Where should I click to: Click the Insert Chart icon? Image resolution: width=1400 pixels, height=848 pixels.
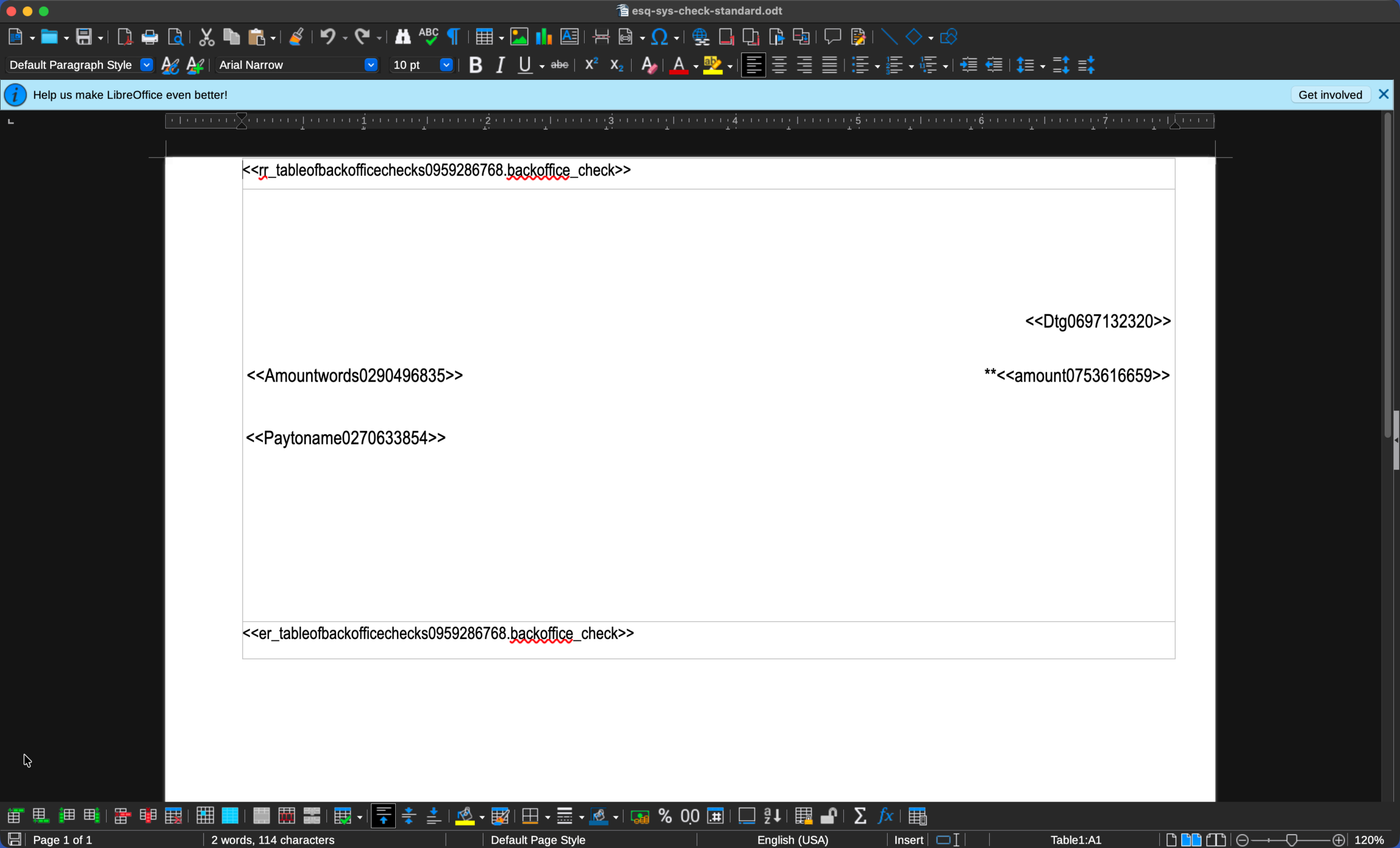(x=544, y=37)
